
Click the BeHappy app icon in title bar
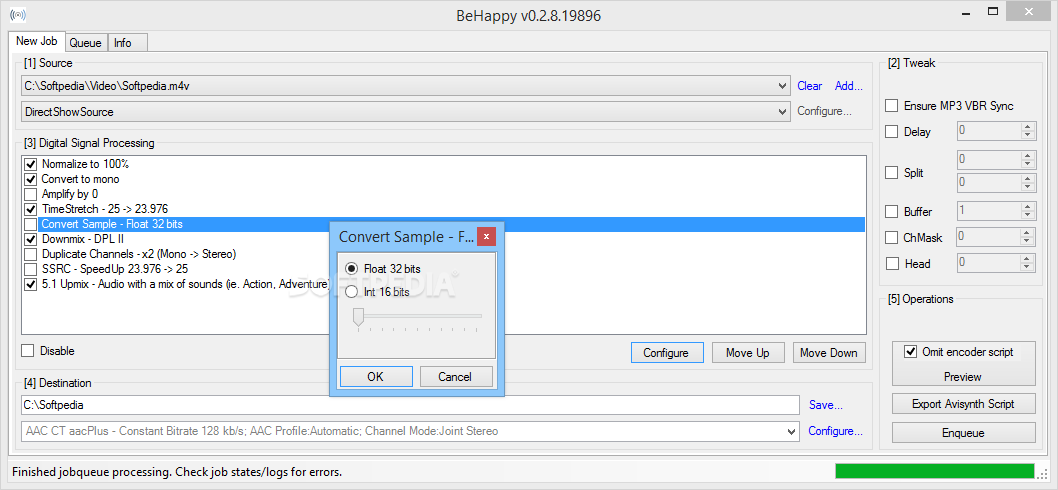click(18, 15)
